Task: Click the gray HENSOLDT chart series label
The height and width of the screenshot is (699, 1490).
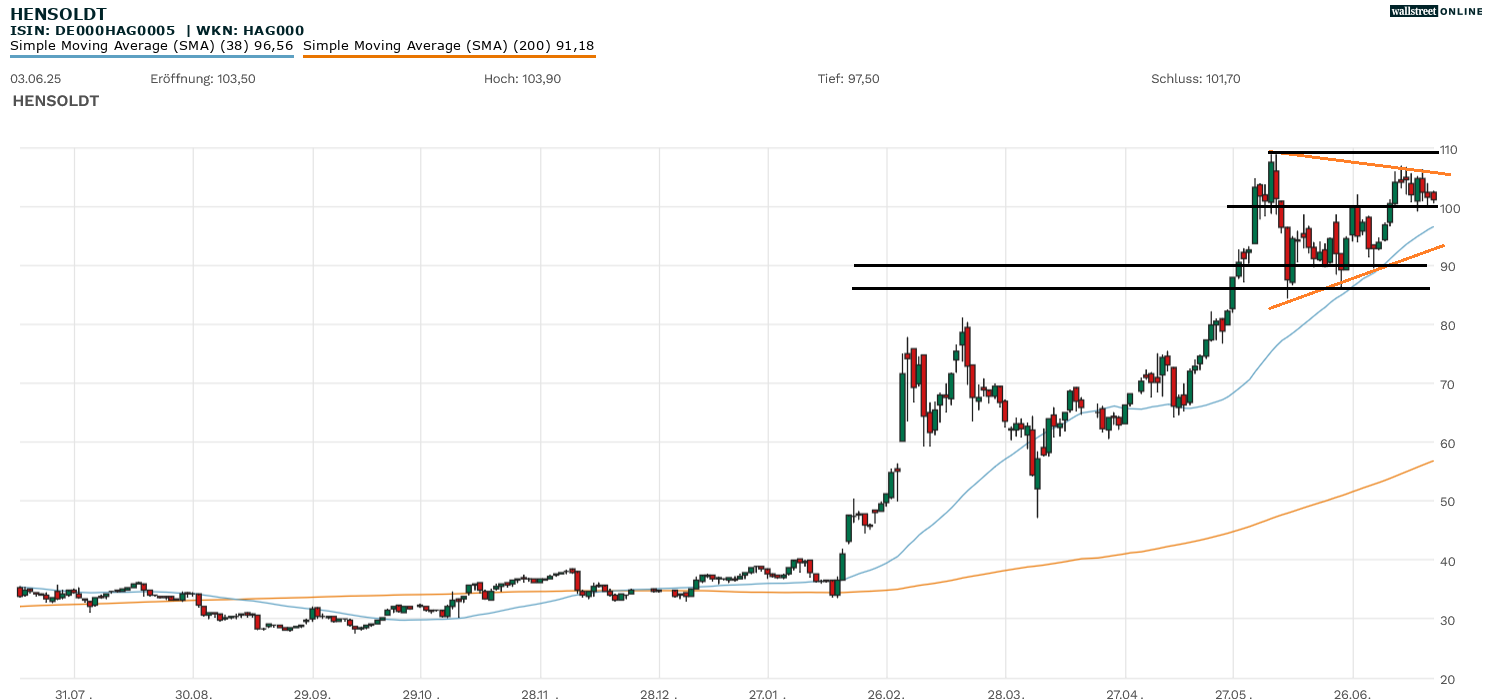Action: [55, 101]
